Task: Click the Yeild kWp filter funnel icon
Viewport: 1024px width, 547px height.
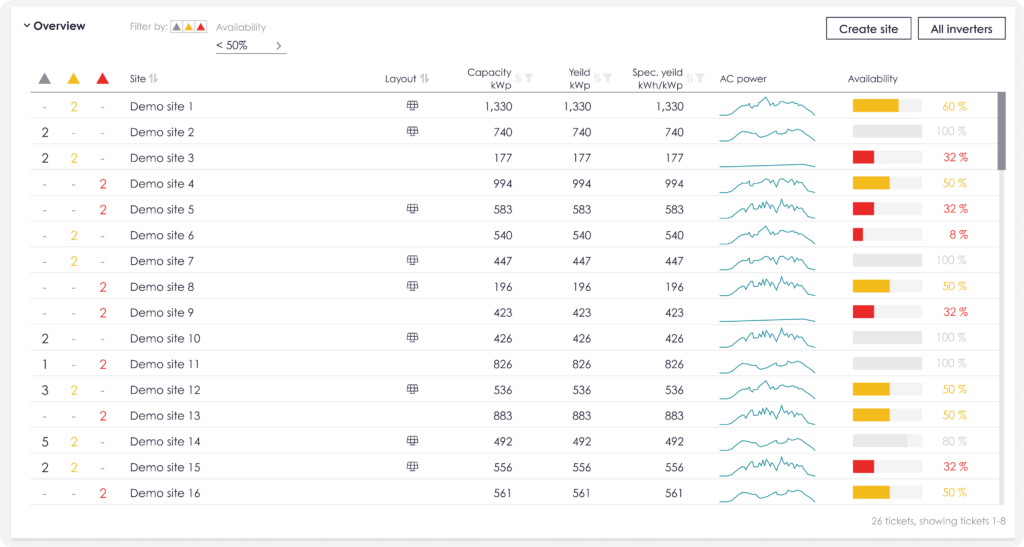Action: pyautogui.click(x=607, y=78)
